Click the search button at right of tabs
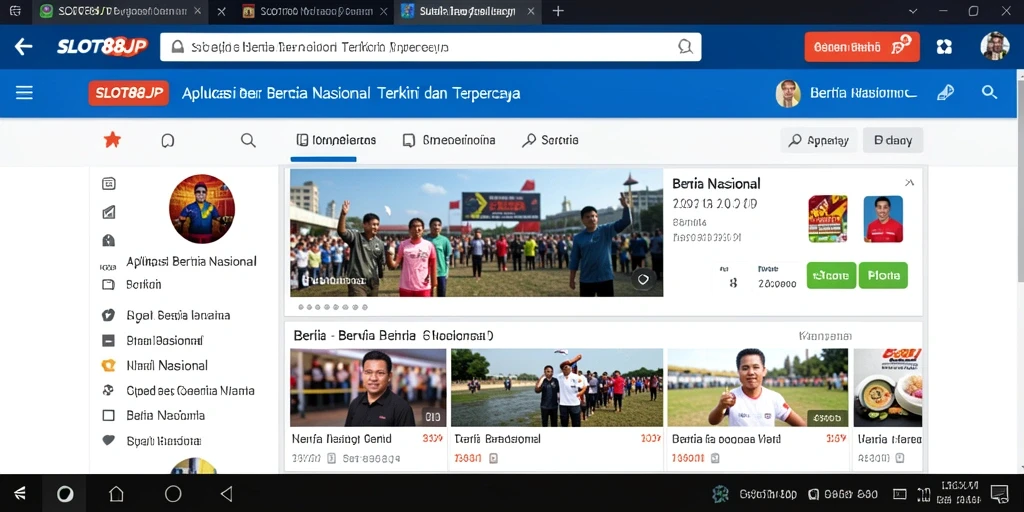1024x512 pixels. tap(819, 140)
